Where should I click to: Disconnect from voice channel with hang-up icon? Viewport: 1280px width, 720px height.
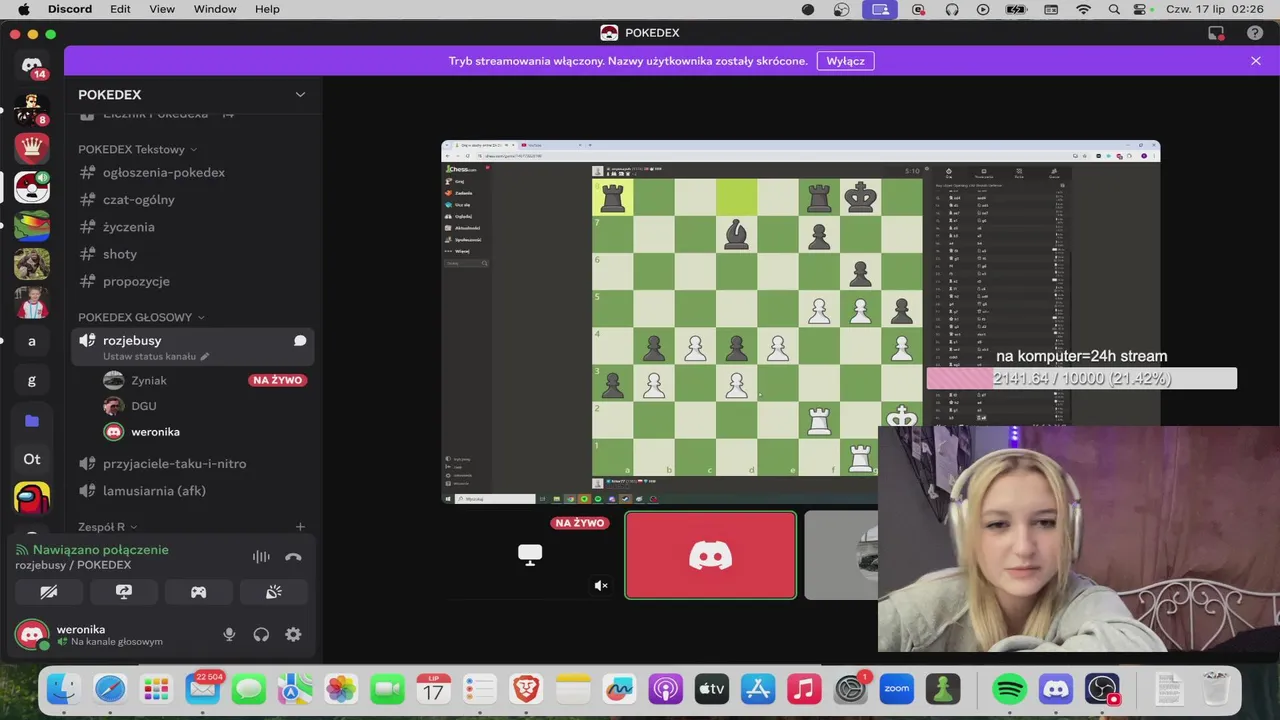pyautogui.click(x=293, y=557)
